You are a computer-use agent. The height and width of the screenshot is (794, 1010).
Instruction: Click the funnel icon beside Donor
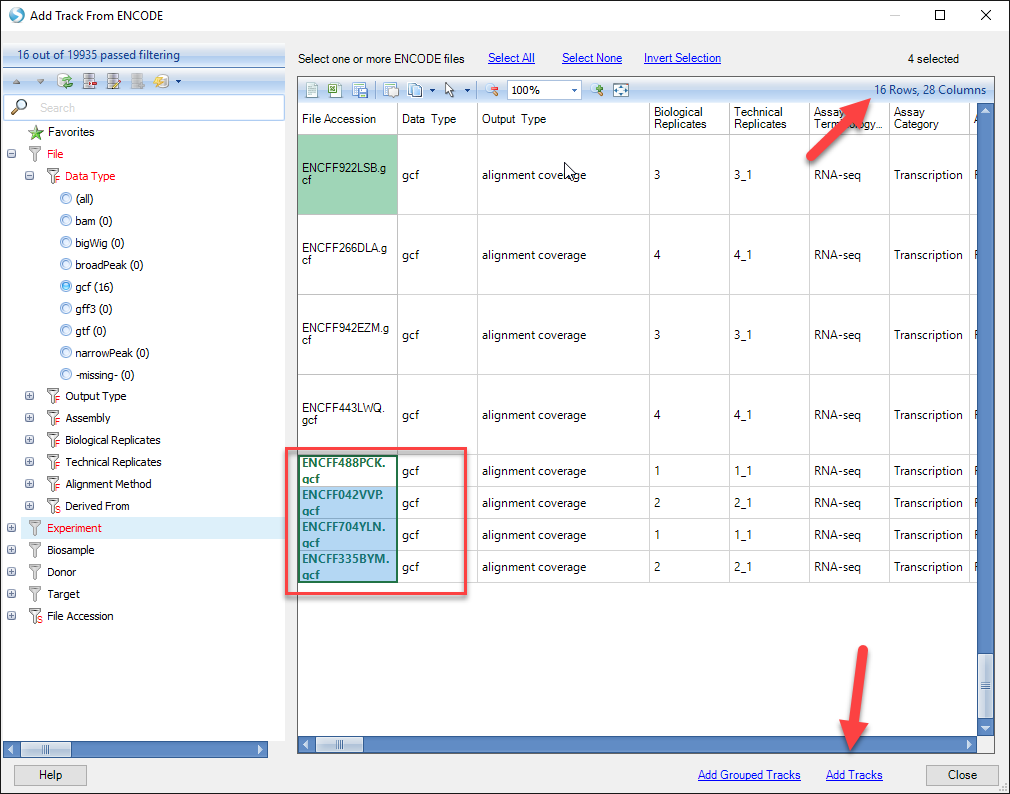pos(35,572)
